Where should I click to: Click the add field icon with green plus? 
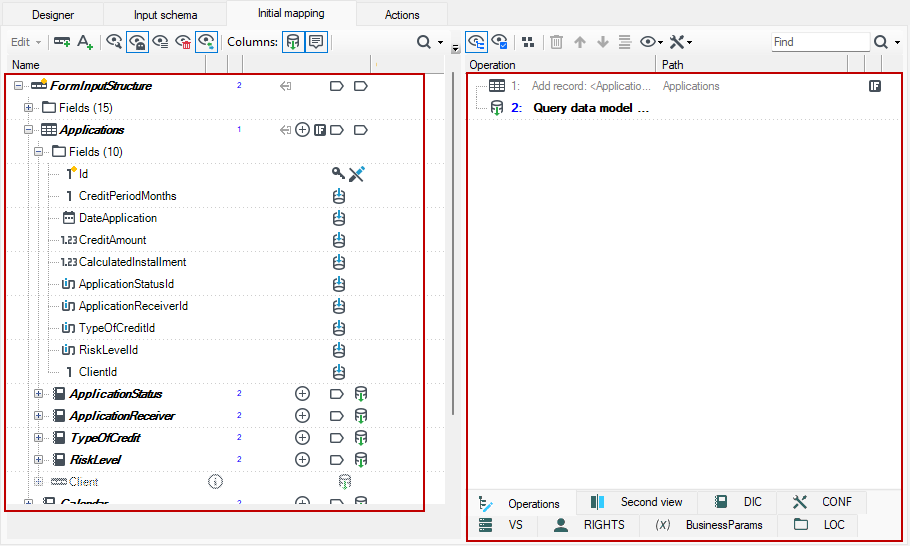[62, 42]
